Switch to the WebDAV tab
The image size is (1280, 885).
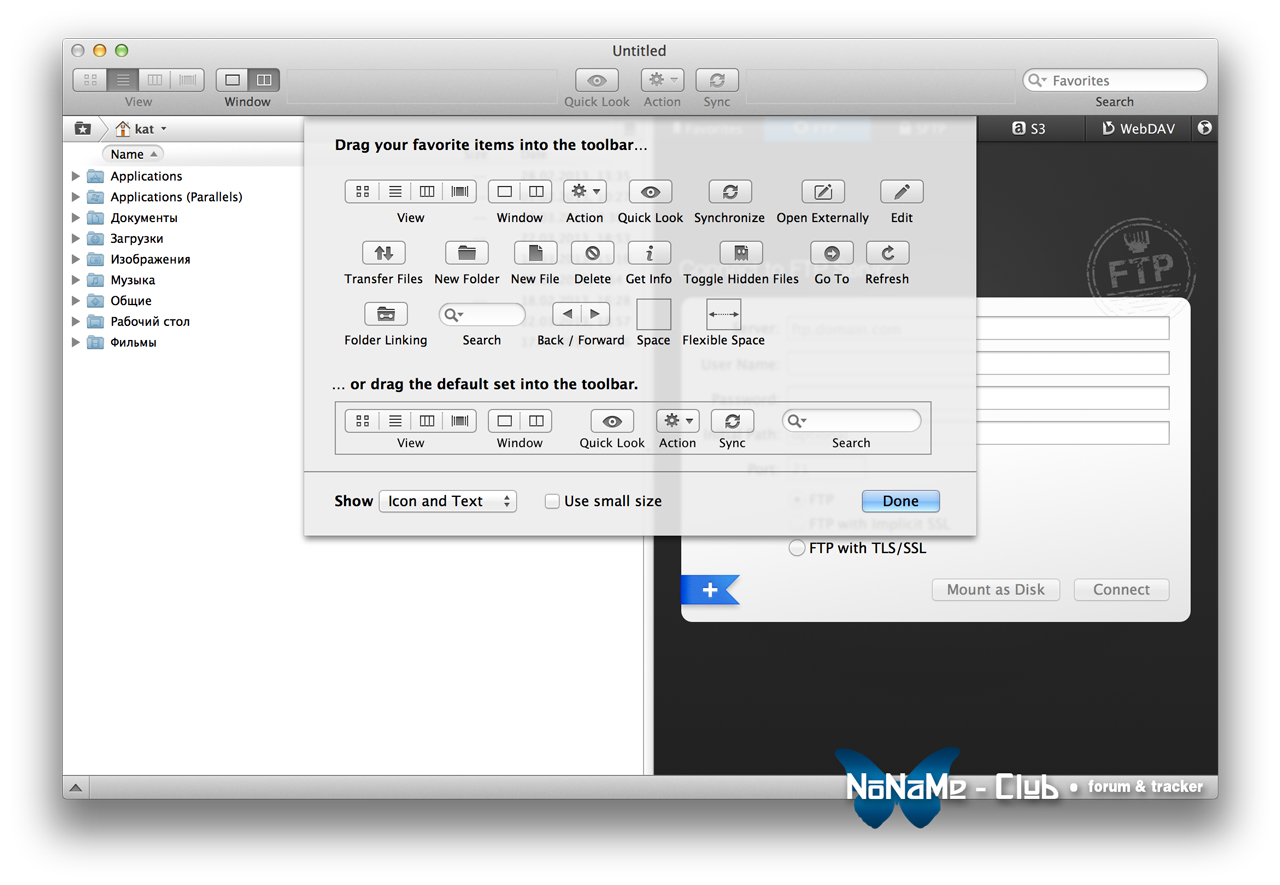[x=1138, y=129]
